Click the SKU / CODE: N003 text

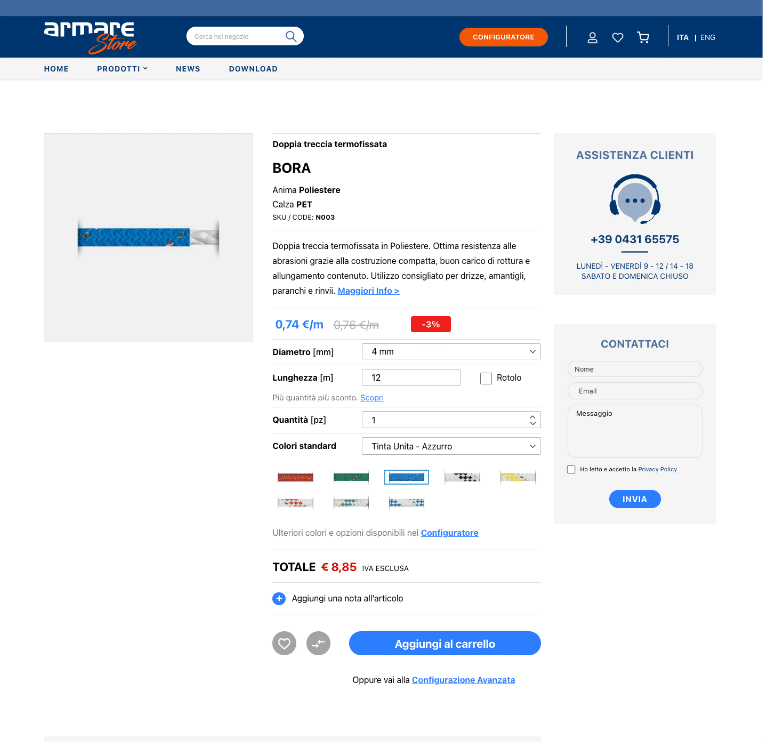point(304,217)
